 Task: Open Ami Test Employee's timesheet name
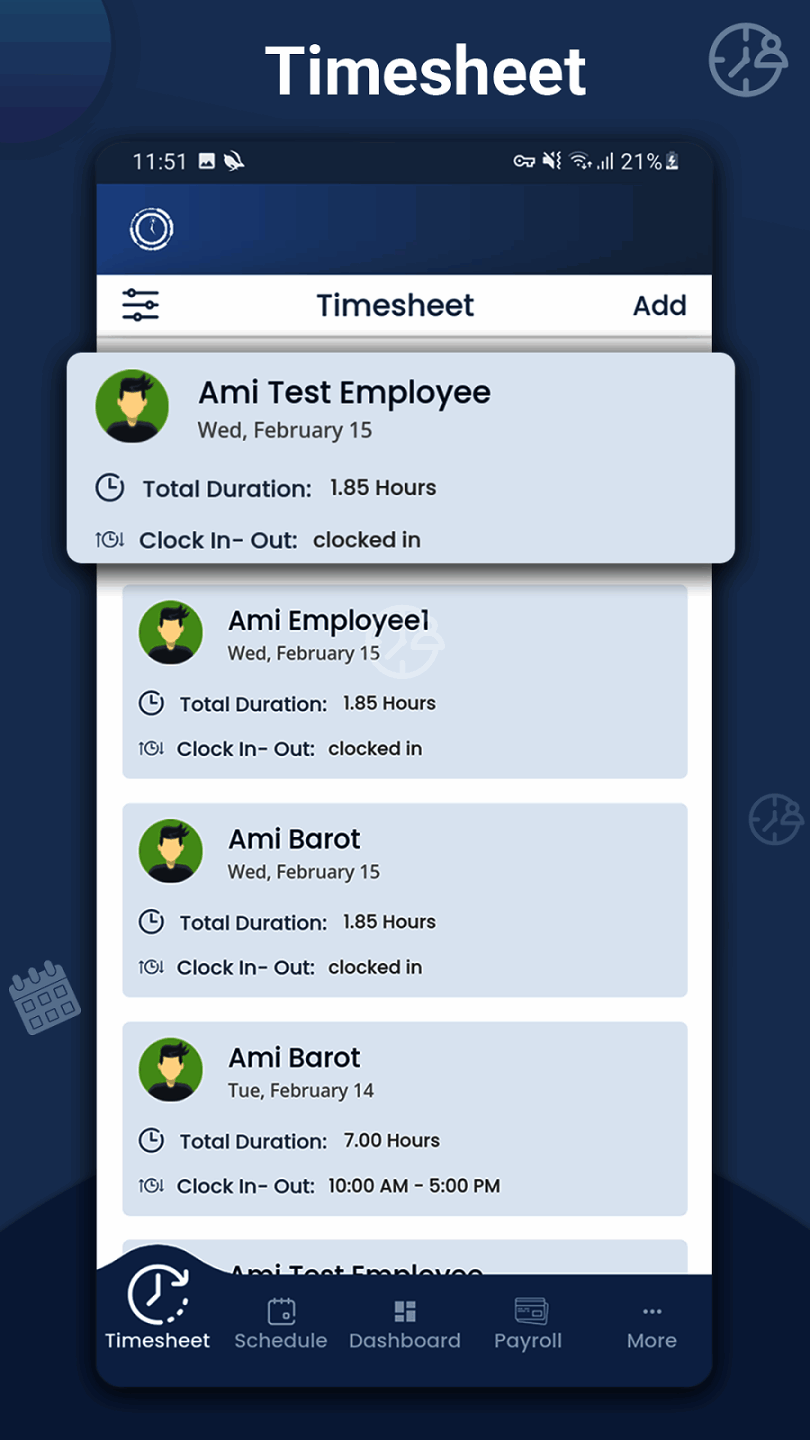[x=344, y=393]
